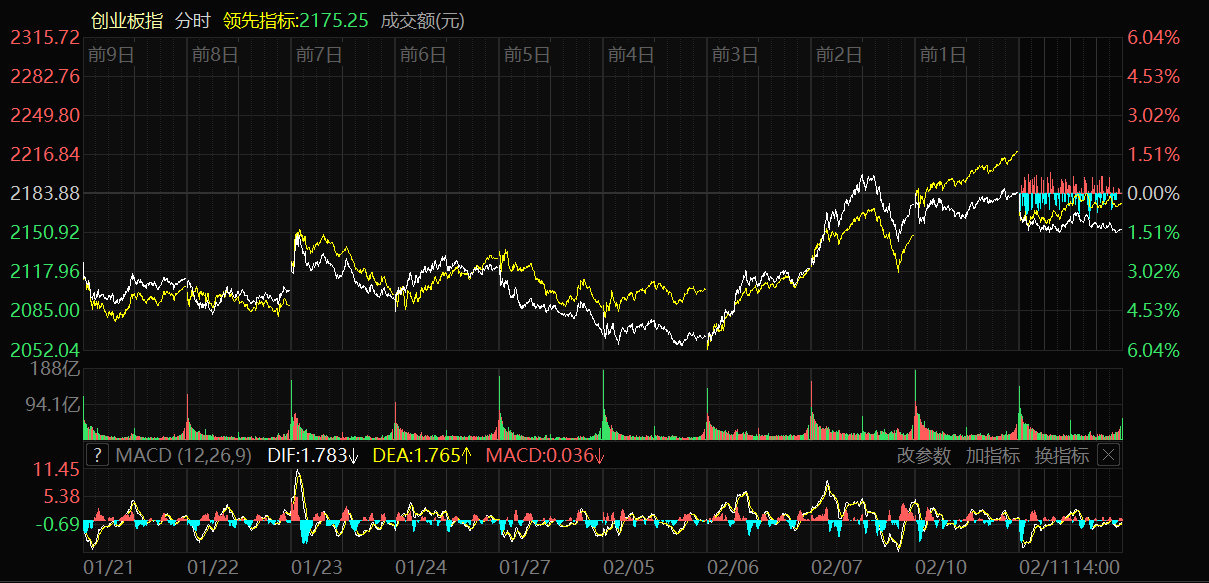This screenshot has width=1209, height=583.
Task: Click the 0.00% percent axis label
Action: pos(1153,193)
